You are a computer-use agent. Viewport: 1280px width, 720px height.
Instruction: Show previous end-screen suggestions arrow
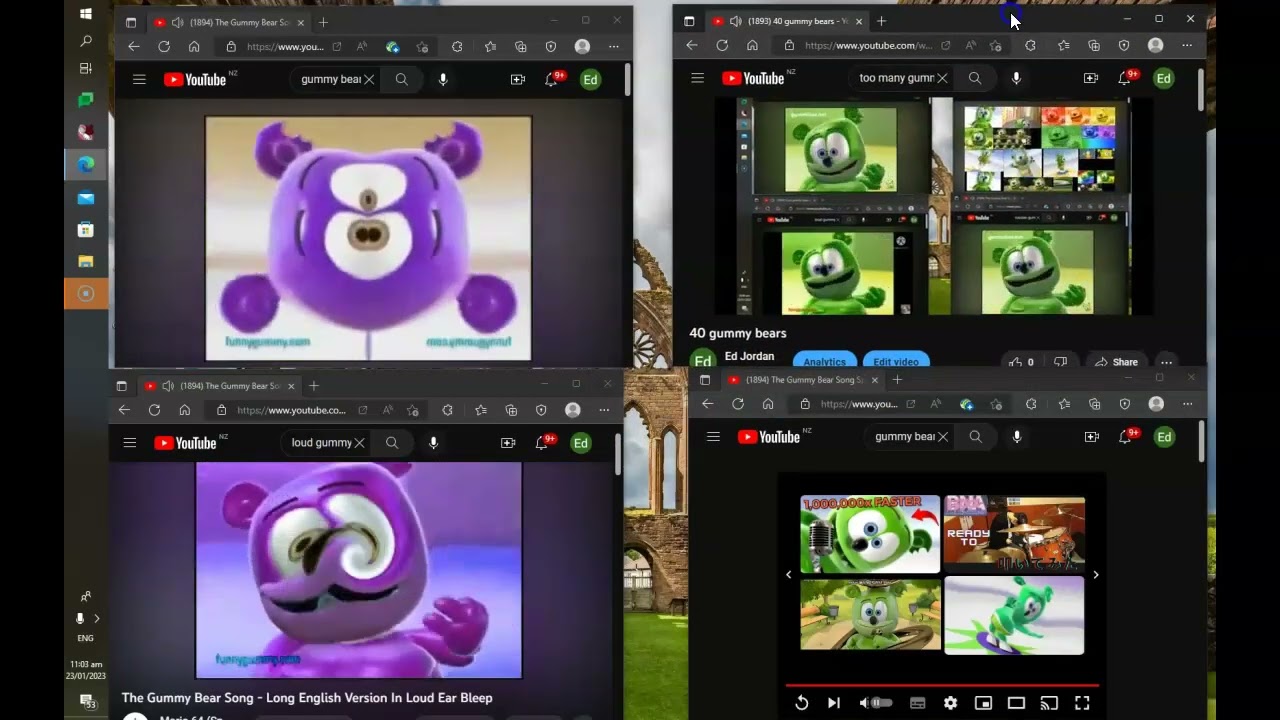(x=788, y=574)
